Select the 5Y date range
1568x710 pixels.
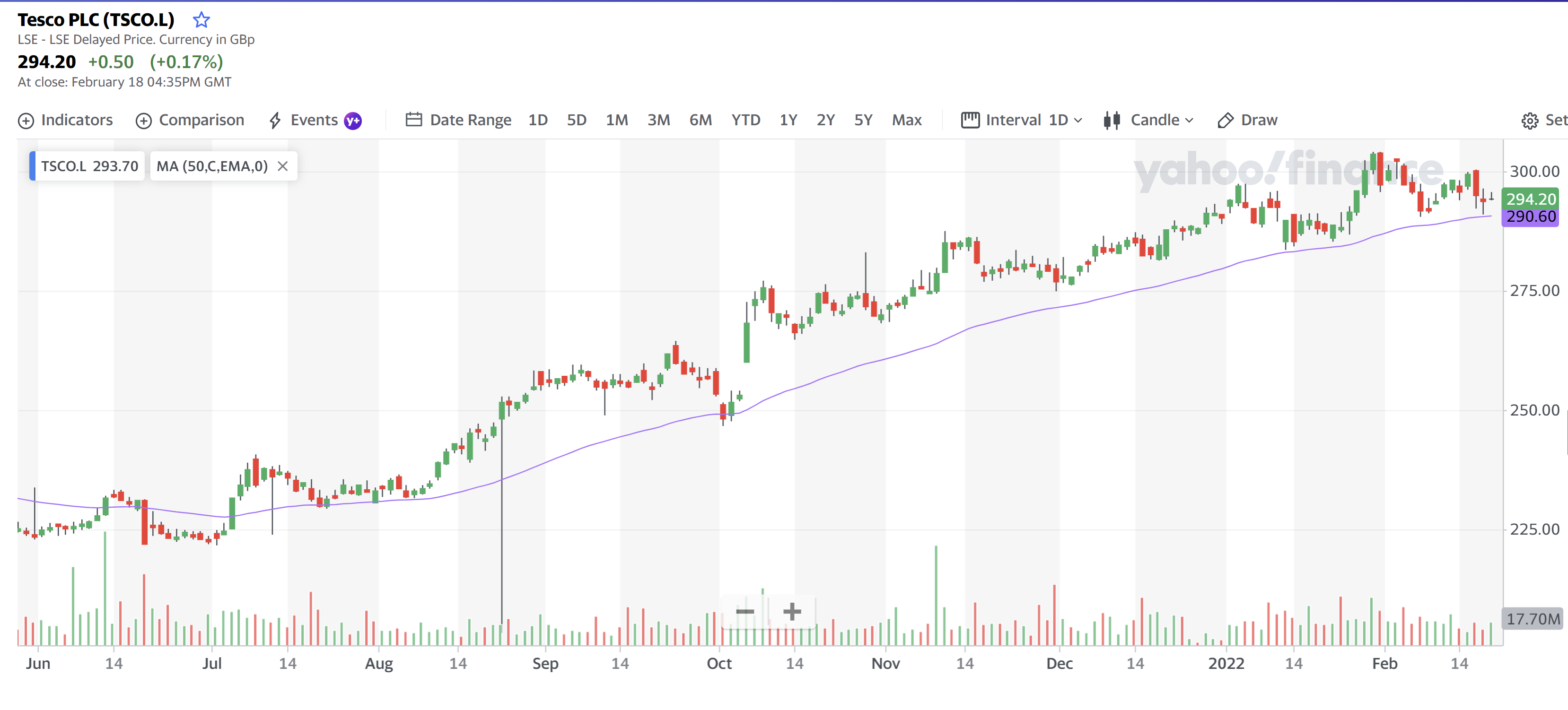863,120
